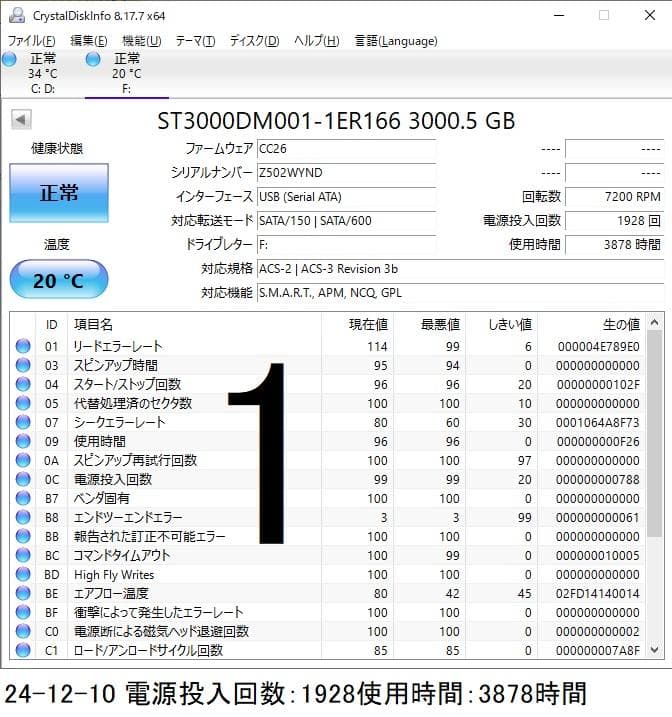Click raw value 000000000F26

597,442
